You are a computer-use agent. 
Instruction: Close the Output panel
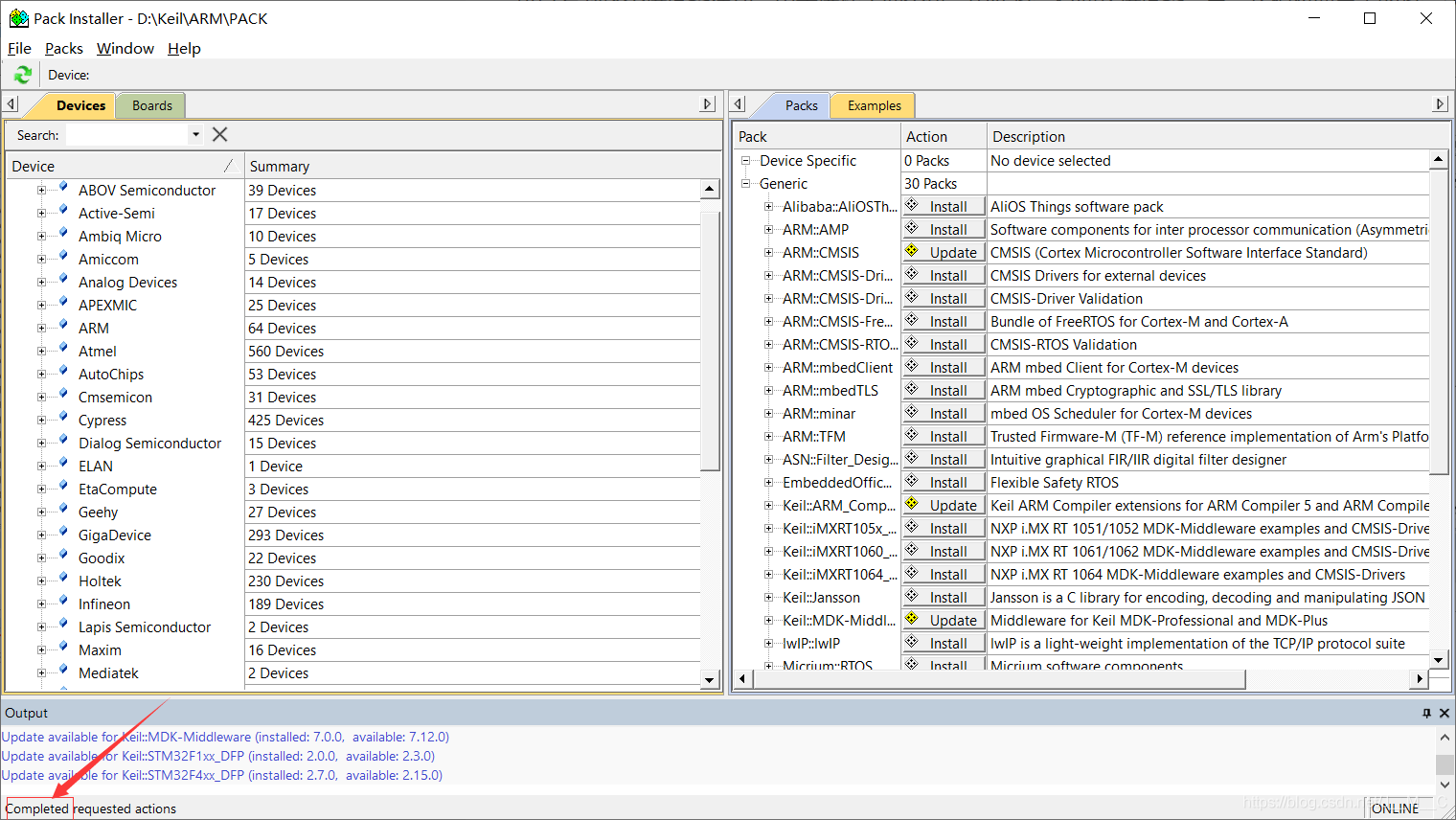(x=1445, y=713)
